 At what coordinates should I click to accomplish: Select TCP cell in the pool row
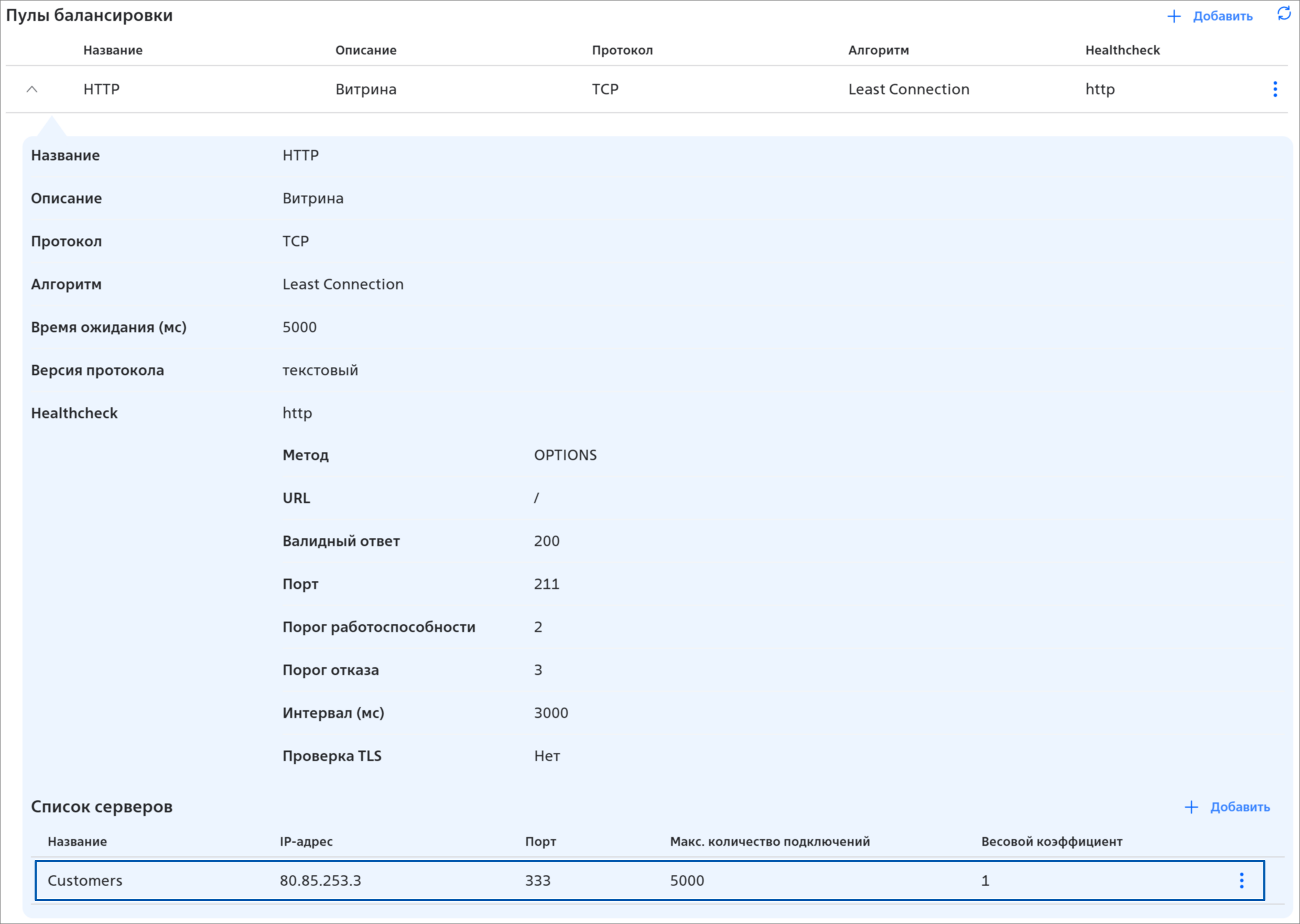pyautogui.click(x=605, y=89)
